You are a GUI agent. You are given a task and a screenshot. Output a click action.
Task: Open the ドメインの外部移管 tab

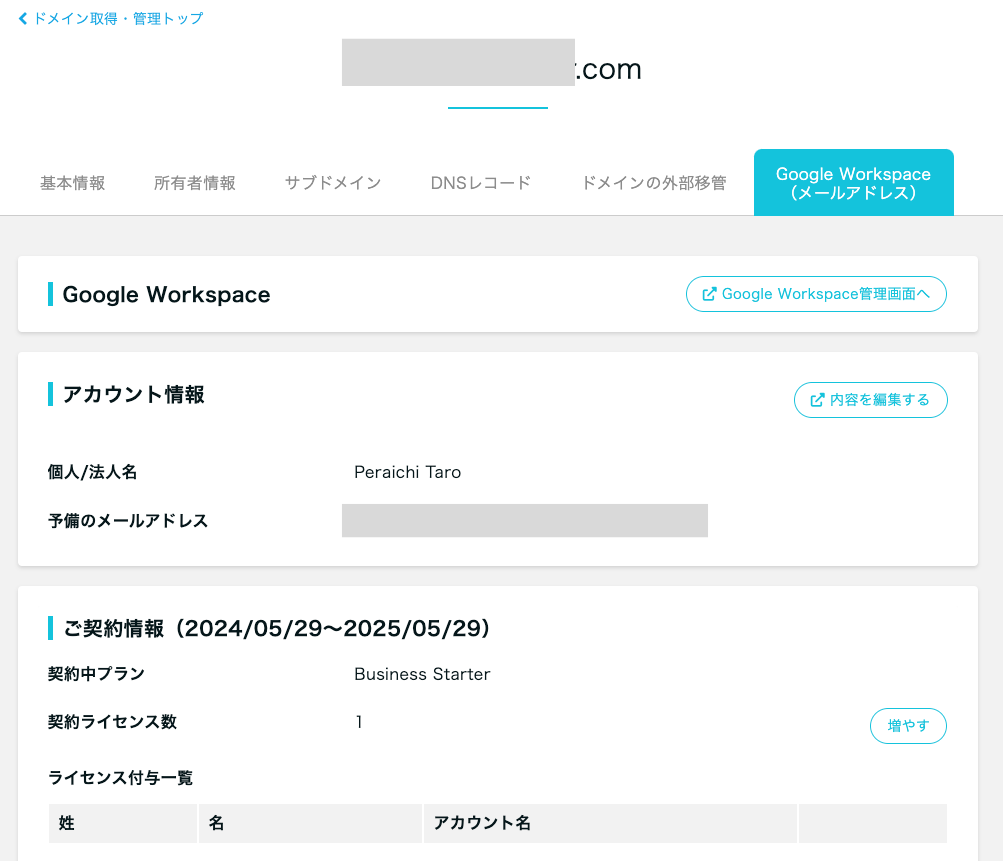pyautogui.click(x=652, y=183)
